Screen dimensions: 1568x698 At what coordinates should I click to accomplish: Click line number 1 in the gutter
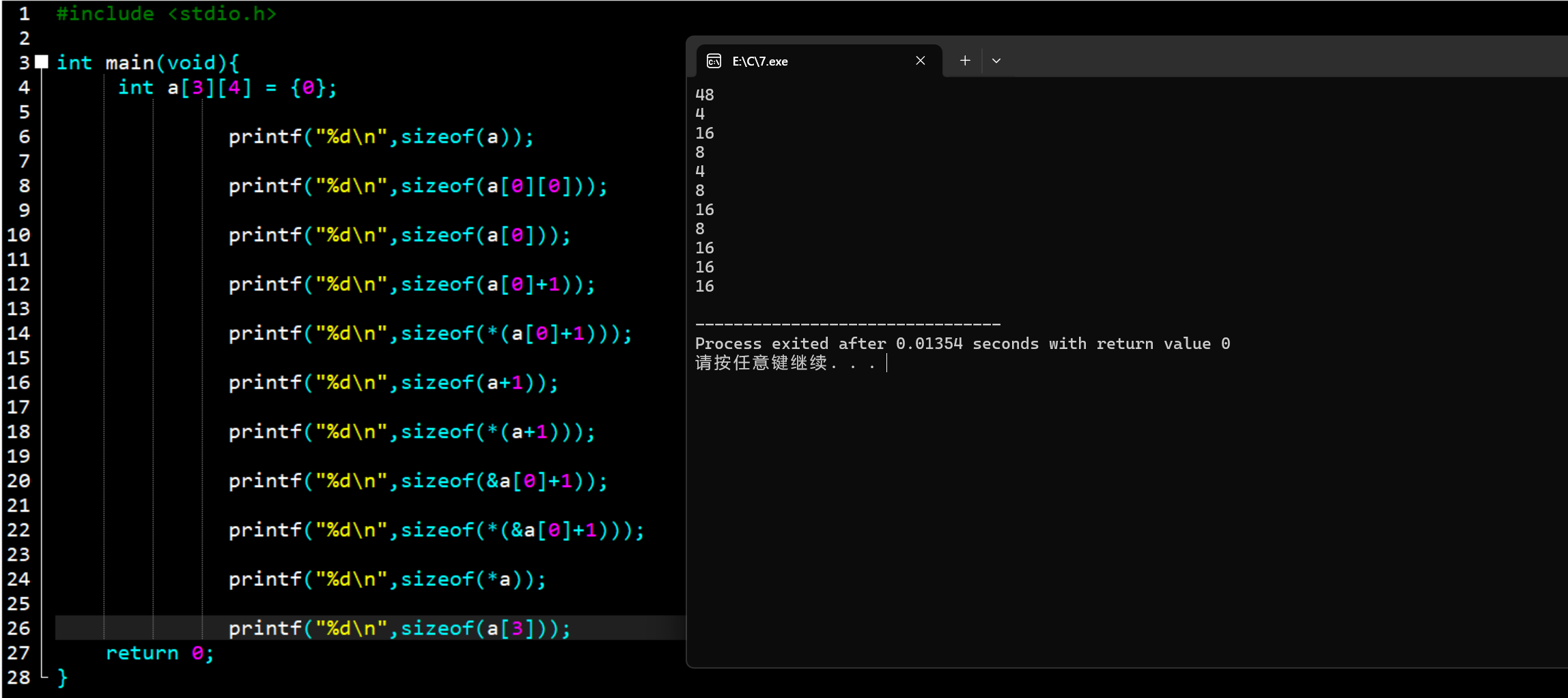[24, 14]
